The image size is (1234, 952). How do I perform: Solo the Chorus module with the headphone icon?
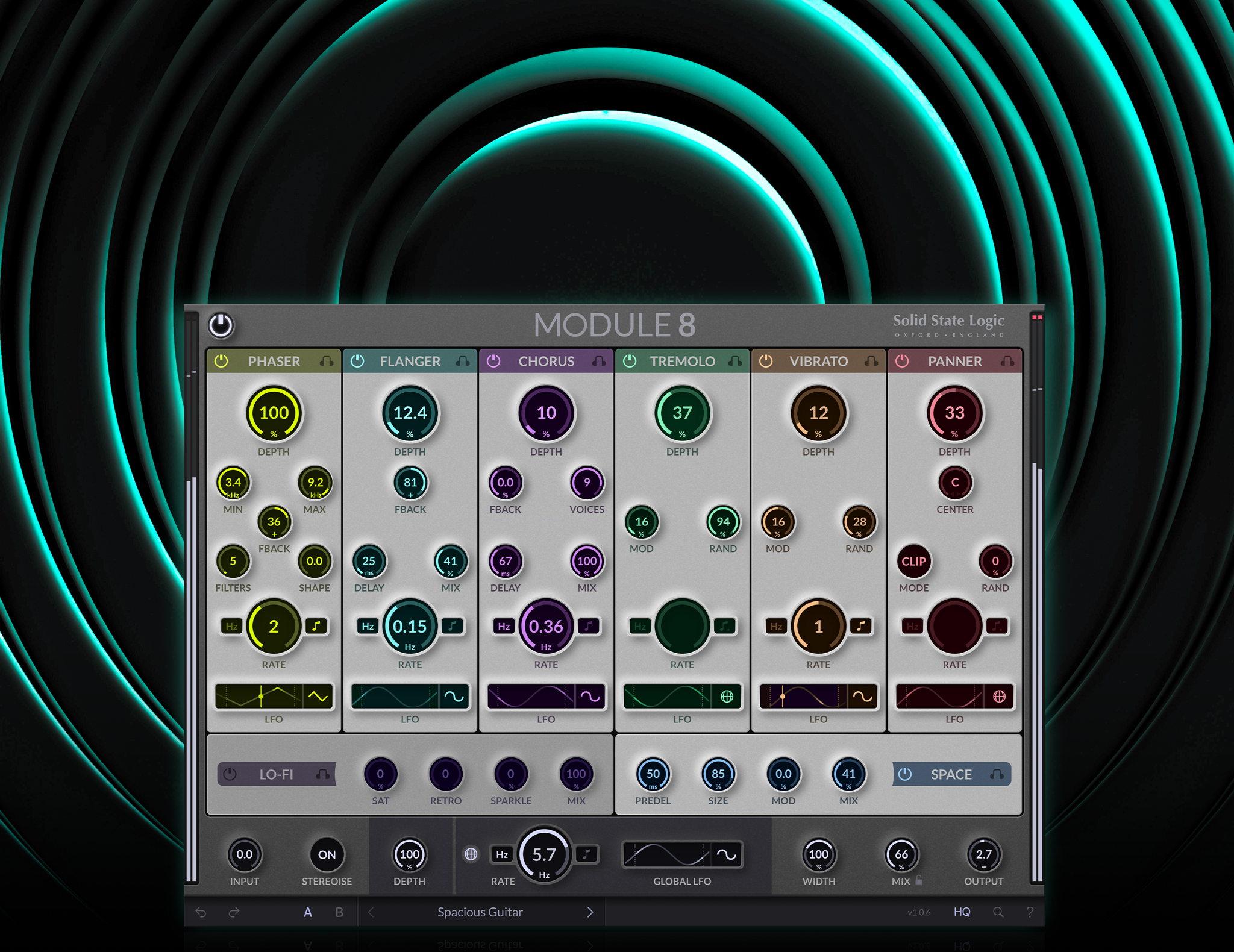(600, 362)
